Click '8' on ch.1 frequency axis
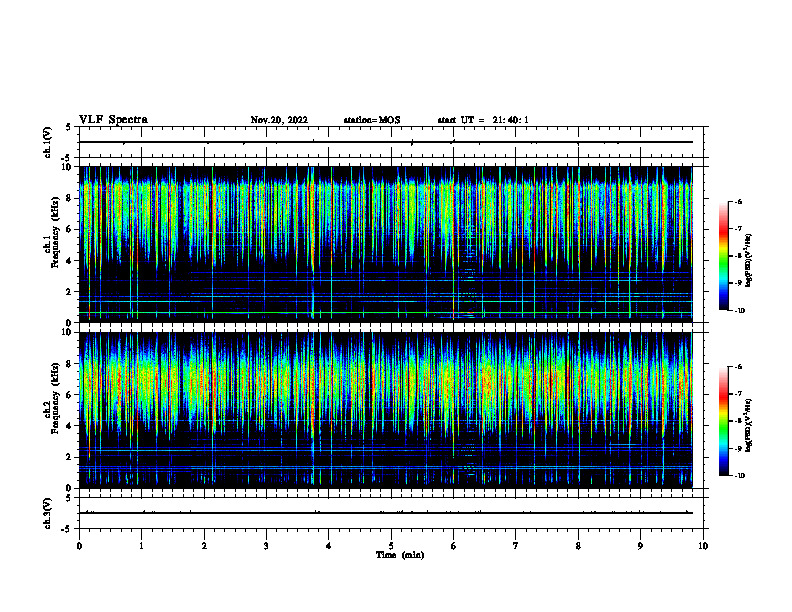The width and height of the screenshot is (792, 612). [70, 198]
